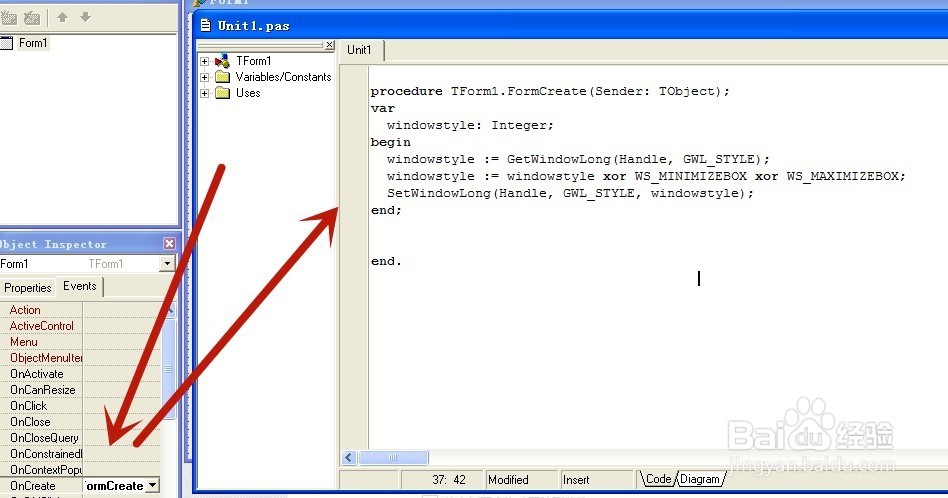Viewport: 948px width, 498px height.
Task: Select the Variables/Constants folder icon
Action: point(222,77)
